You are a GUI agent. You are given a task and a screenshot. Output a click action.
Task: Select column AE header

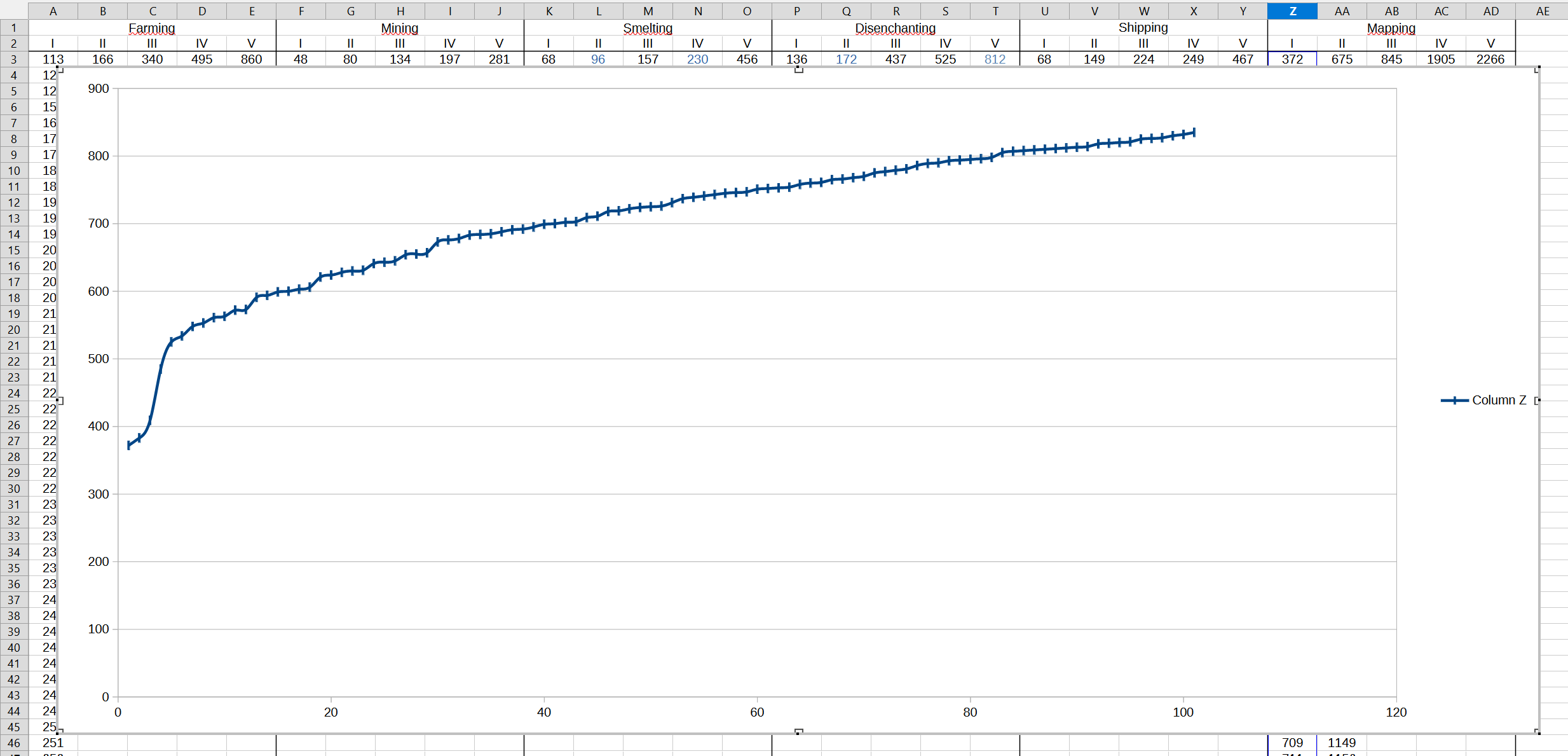[1542, 11]
